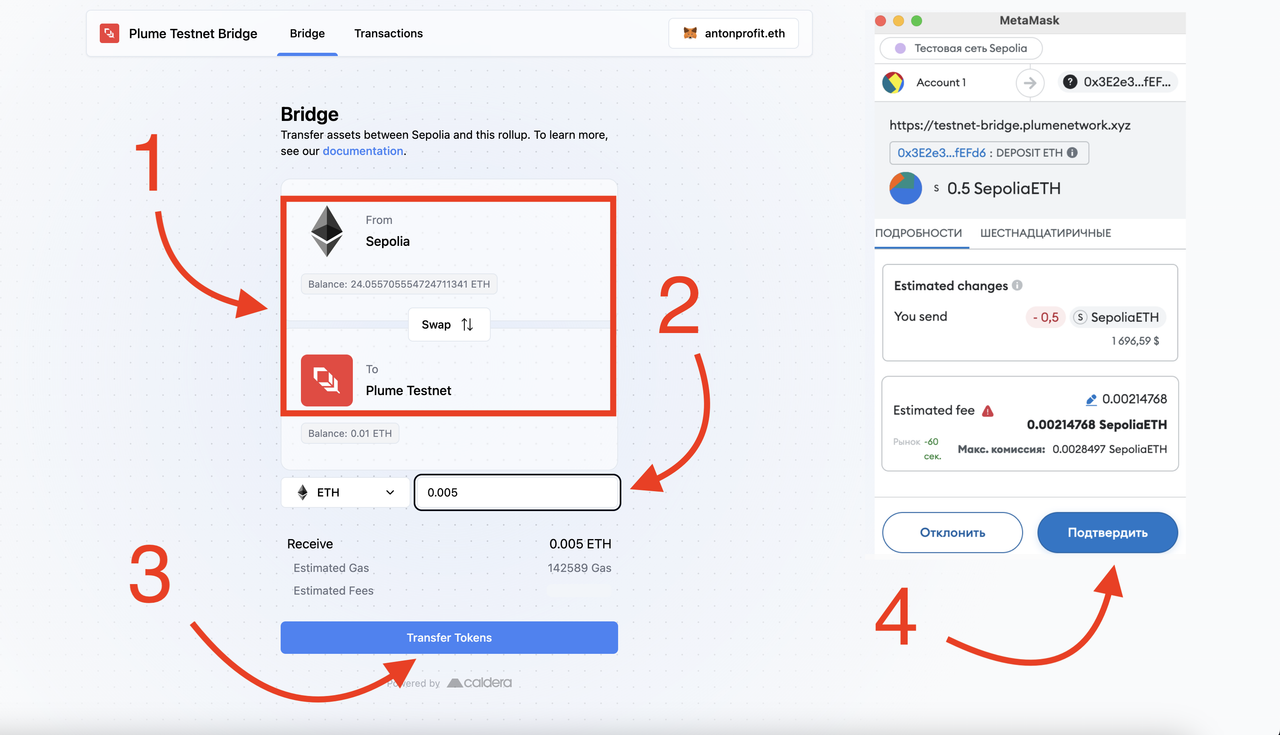Switch to the ШЕСТНАДЦАТИРИЧНЫЕ tab
The height and width of the screenshot is (735, 1280).
tap(1045, 233)
